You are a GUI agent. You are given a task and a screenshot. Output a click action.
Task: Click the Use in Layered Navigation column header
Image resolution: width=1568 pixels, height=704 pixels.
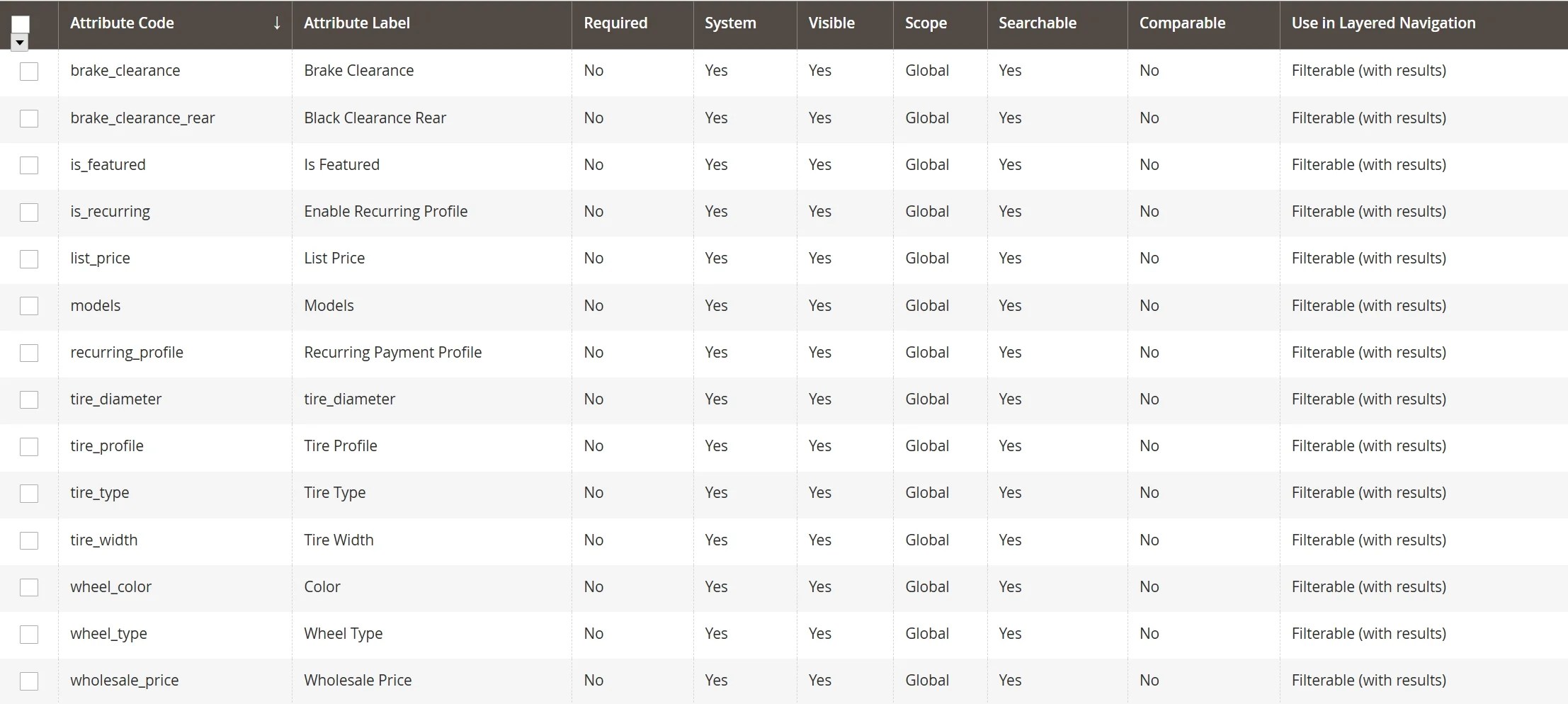click(1382, 23)
